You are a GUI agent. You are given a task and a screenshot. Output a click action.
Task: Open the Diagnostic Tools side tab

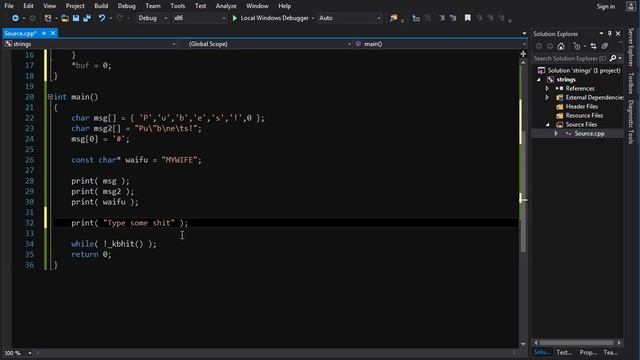[631, 122]
